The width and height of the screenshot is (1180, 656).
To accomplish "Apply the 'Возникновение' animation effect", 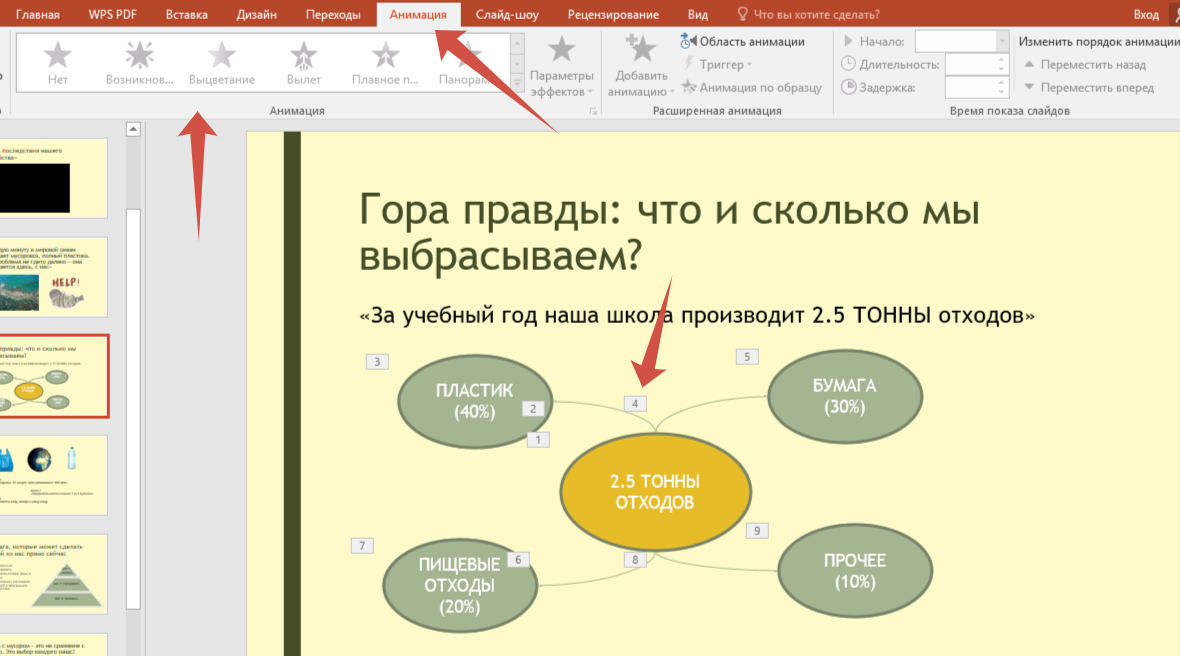I will [139, 62].
